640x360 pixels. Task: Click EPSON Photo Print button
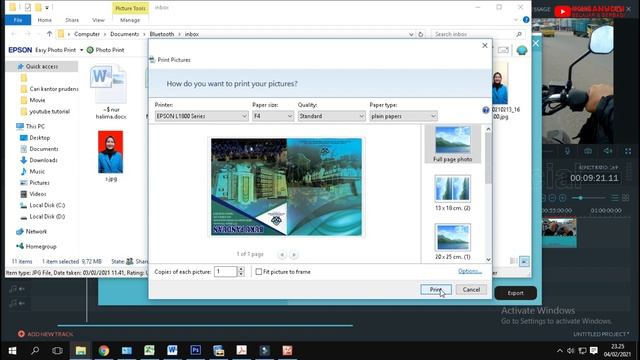click(105, 50)
